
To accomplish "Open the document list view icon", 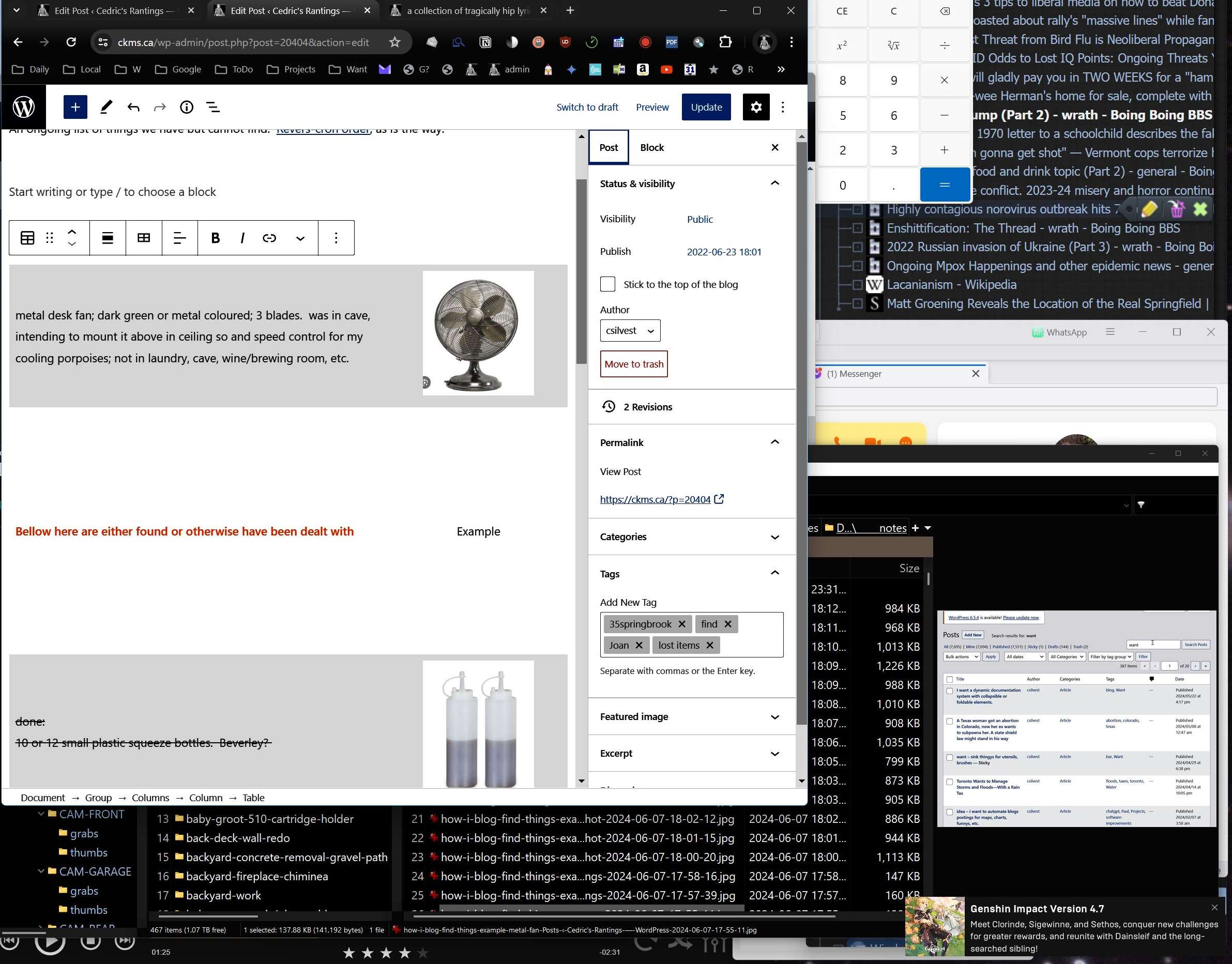I will pyautogui.click(x=213, y=107).
